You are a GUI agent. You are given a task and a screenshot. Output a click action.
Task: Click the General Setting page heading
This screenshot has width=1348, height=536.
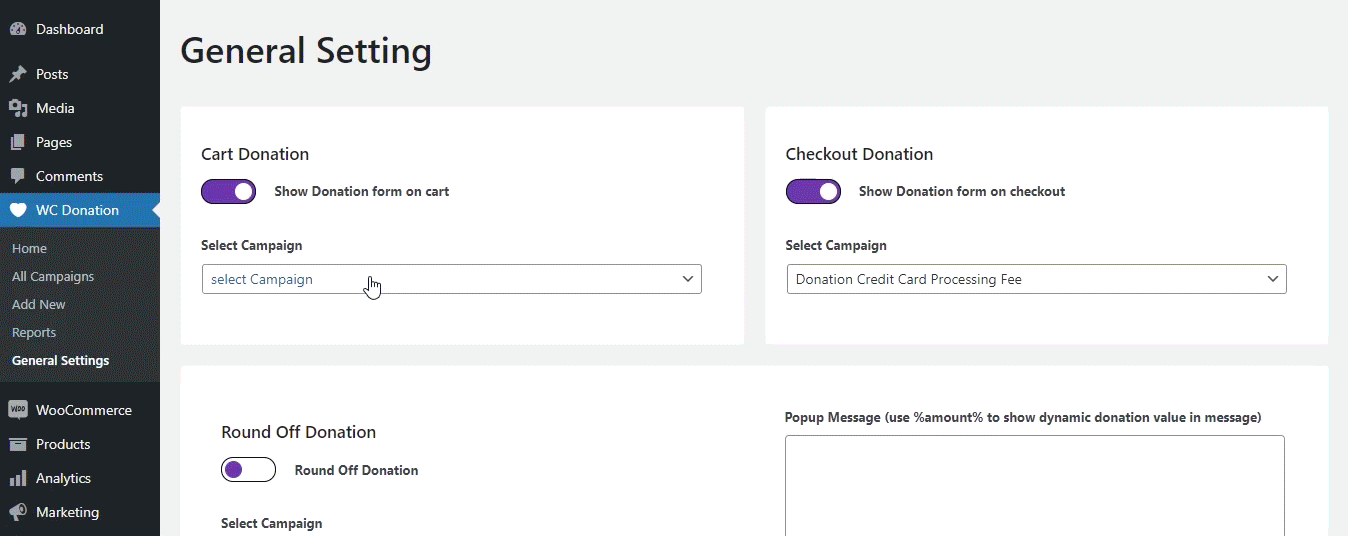click(306, 51)
